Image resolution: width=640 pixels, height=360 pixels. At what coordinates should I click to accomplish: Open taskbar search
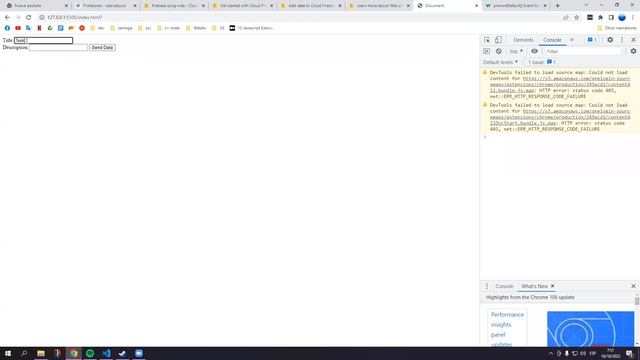[24, 353]
